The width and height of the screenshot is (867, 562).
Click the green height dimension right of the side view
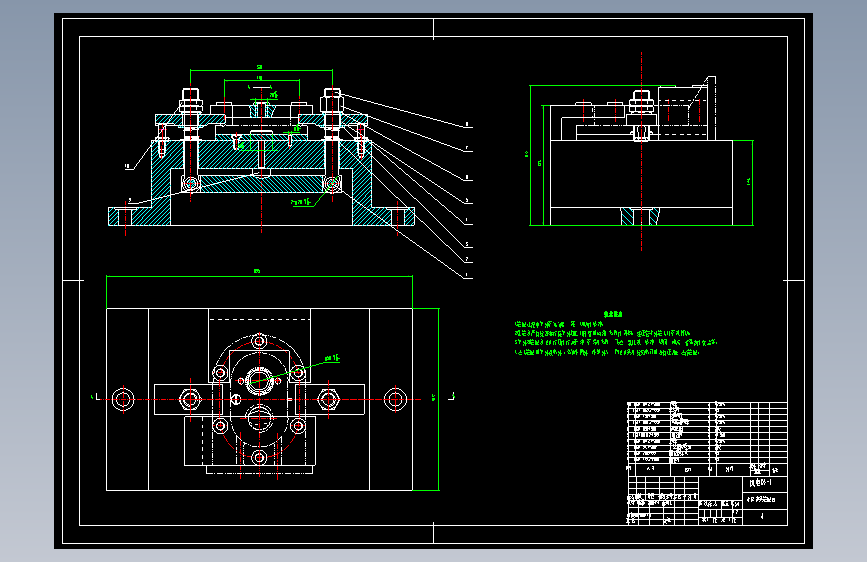click(x=751, y=183)
